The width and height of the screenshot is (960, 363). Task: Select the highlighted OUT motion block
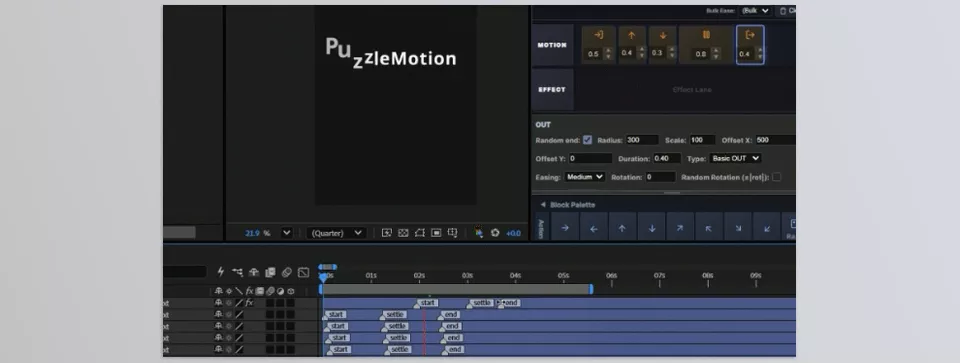click(x=750, y=45)
